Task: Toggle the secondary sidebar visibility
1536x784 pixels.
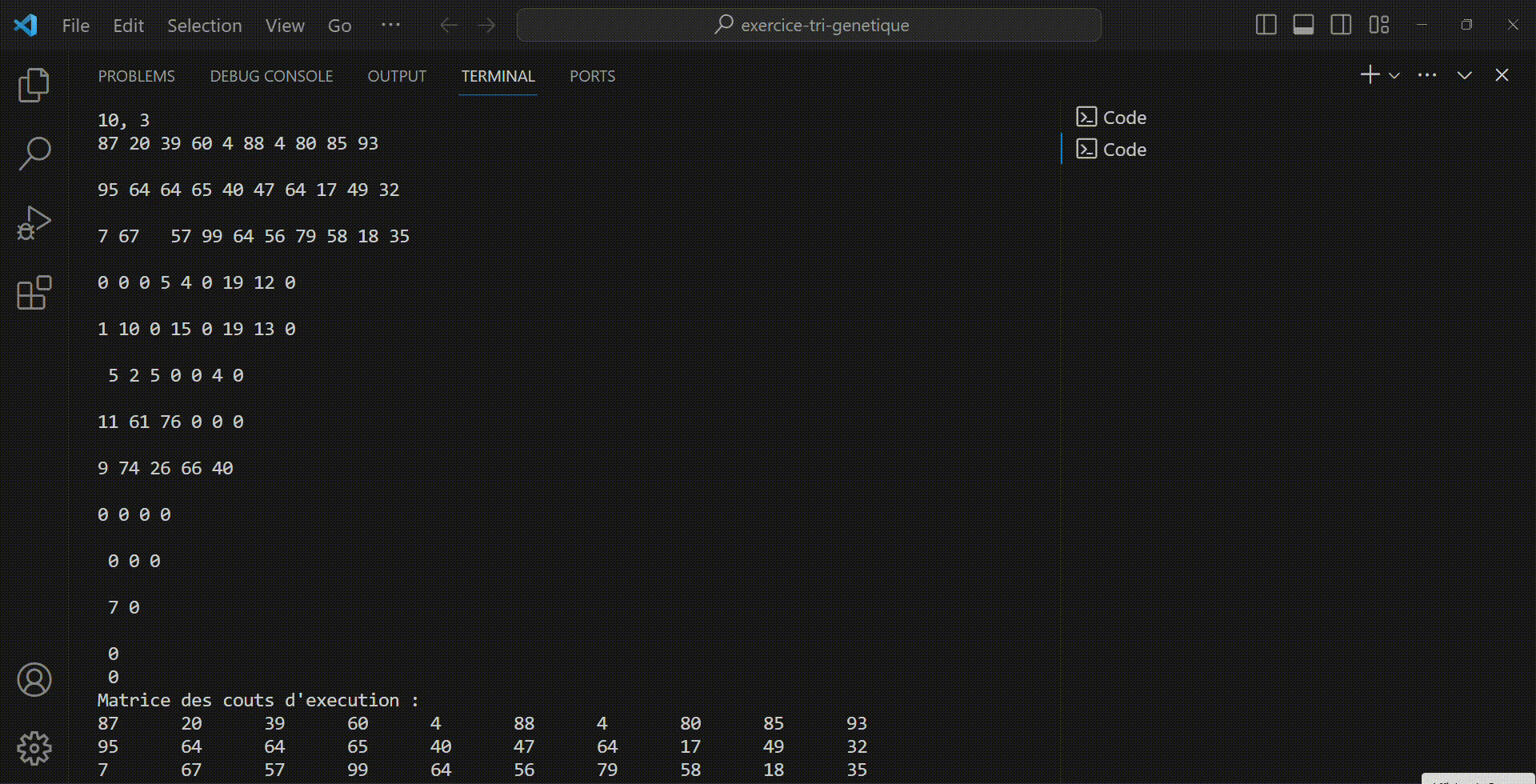Action: click(1341, 25)
